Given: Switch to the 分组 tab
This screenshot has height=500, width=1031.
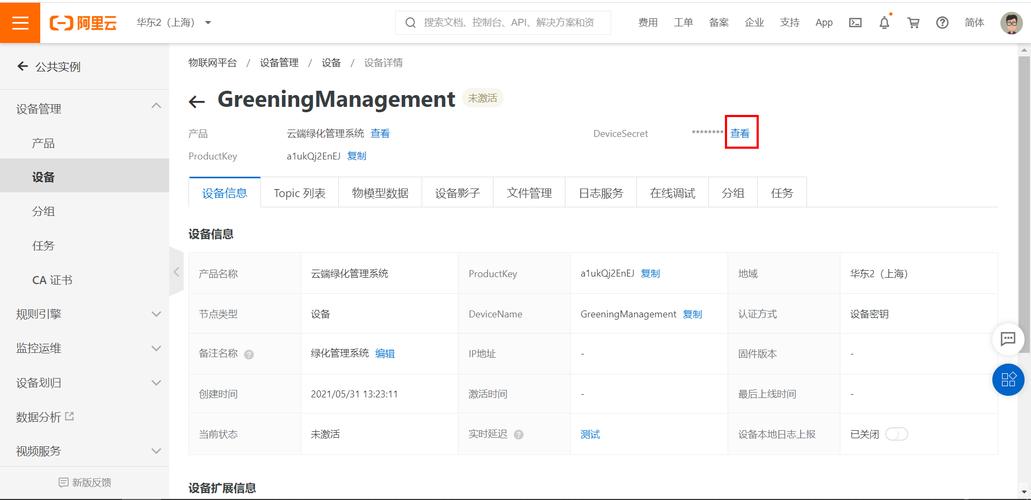Looking at the screenshot, I should [733, 193].
